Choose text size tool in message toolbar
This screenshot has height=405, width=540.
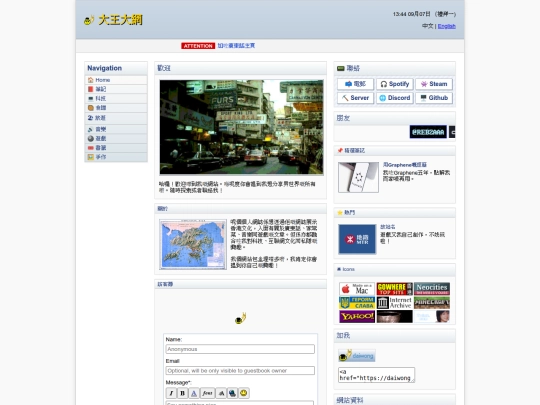tap(221, 393)
